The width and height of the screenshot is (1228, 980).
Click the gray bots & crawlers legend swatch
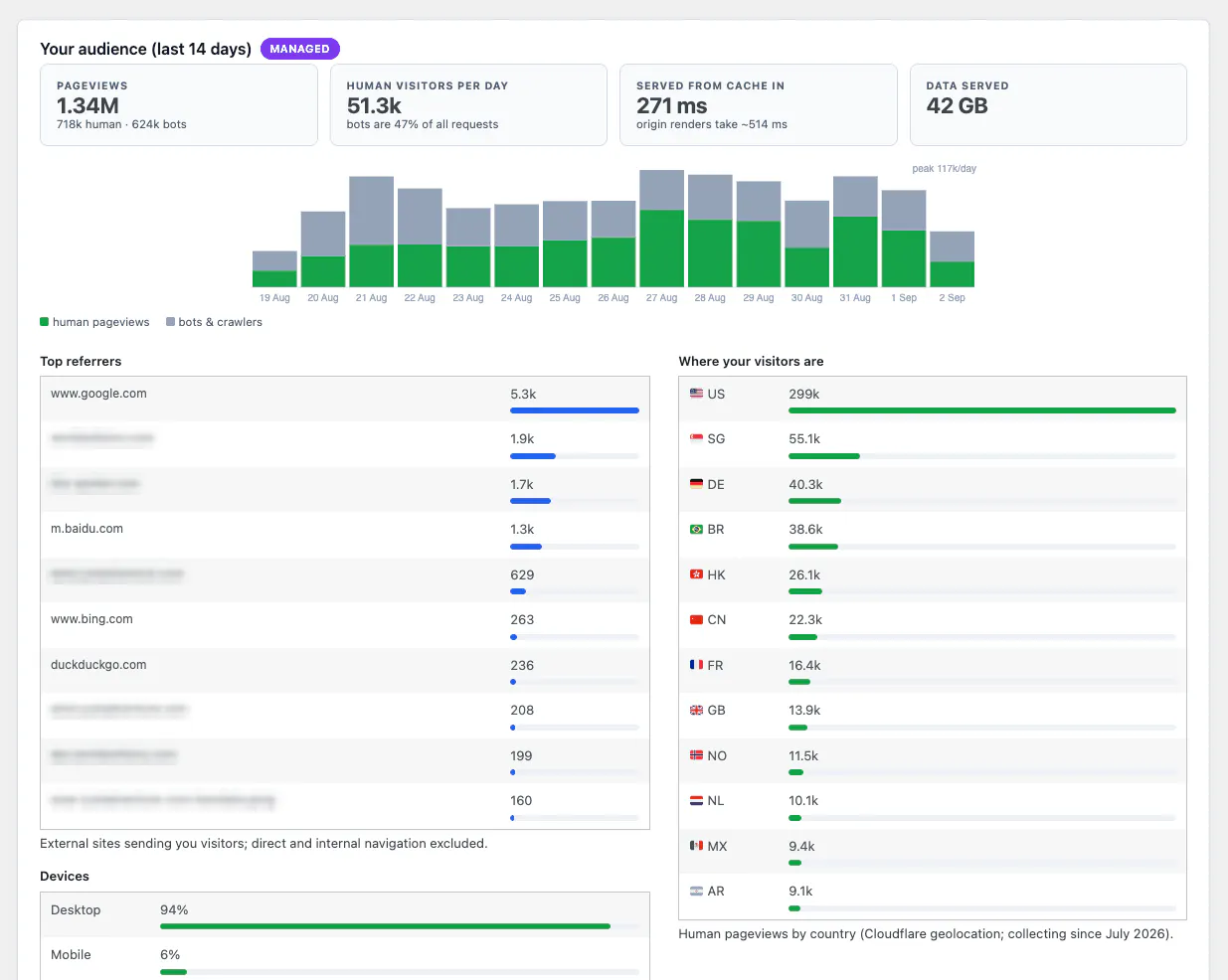coord(170,322)
